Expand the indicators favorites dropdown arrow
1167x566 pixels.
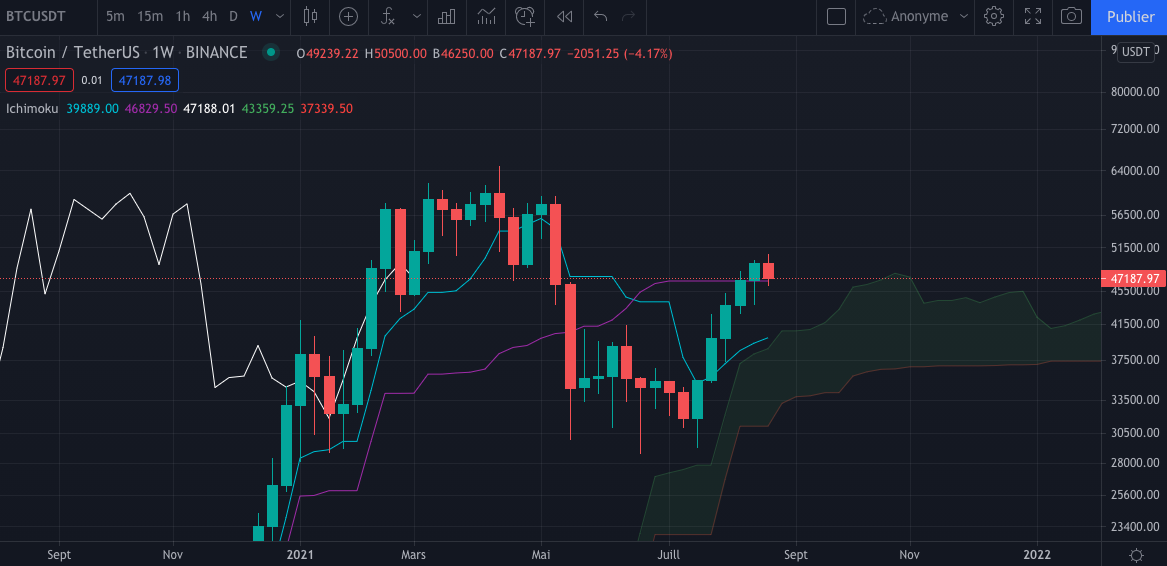point(417,16)
